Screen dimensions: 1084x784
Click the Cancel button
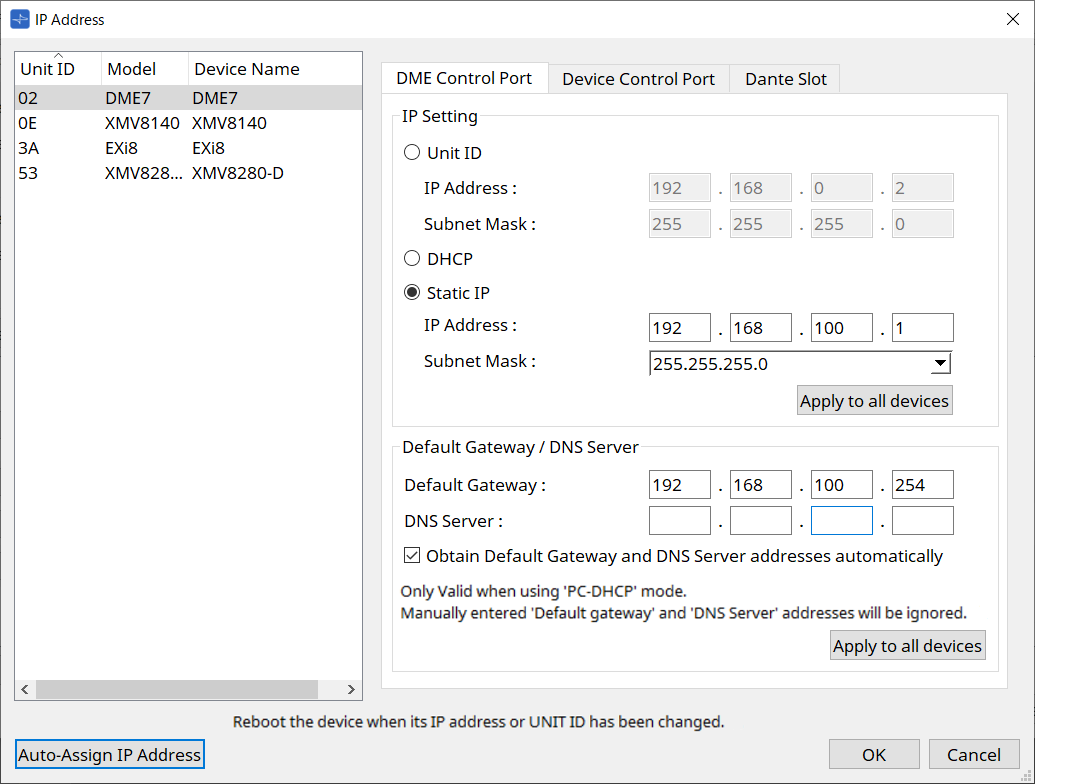(x=973, y=755)
